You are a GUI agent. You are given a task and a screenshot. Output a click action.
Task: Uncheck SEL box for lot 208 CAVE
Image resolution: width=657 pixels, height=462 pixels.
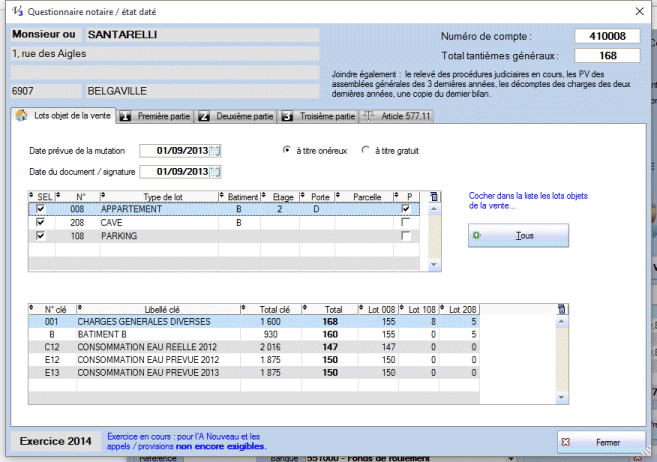pos(41,222)
